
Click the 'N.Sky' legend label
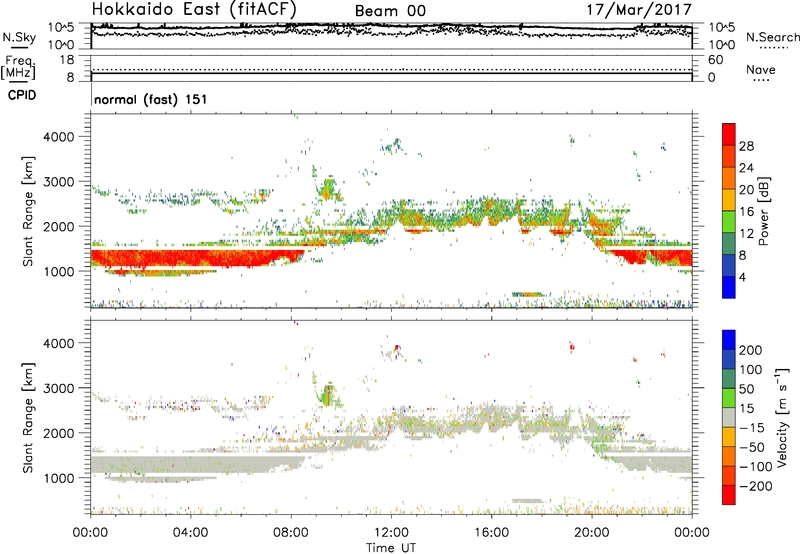pyautogui.click(x=19, y=37)
